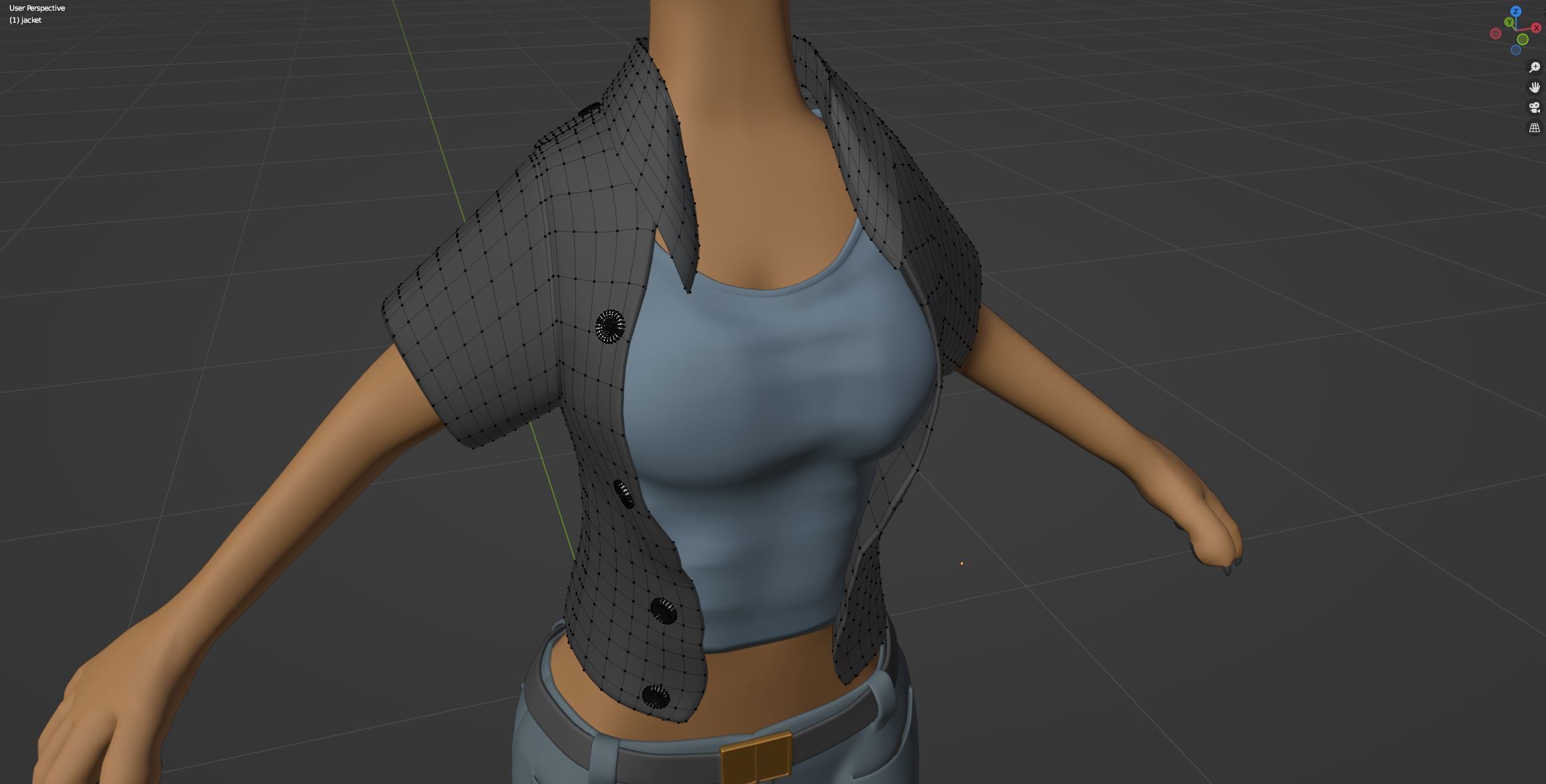Click the highlighted green negative Y gizmo circle
The height and width of the screenshot is (784, 1546).
point(1523,39)
